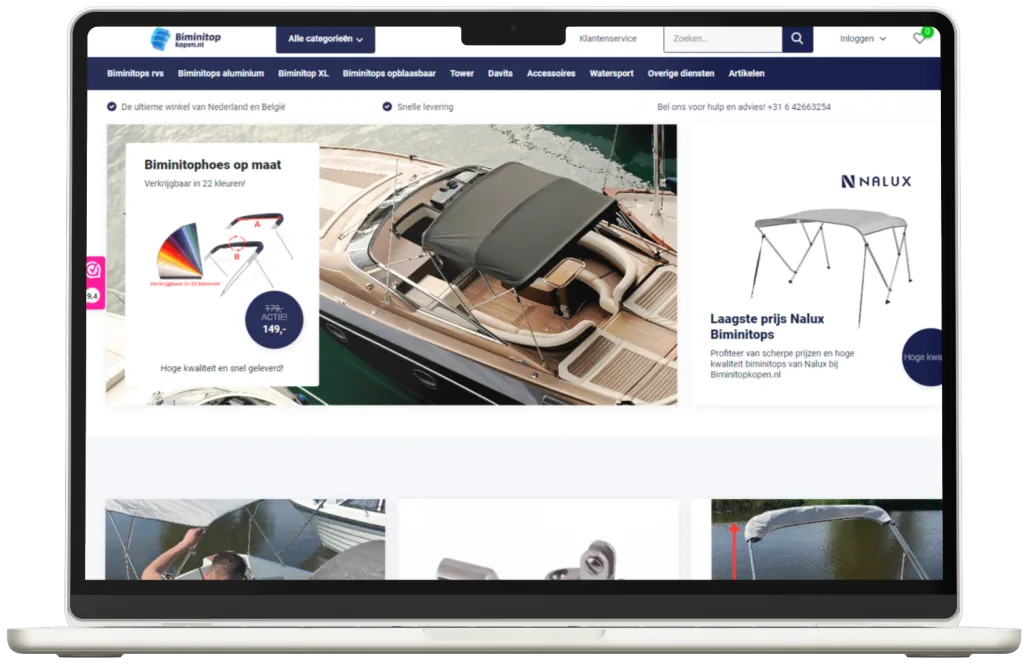
Task: Click the 9,4 review score badge
Action: 93,296
